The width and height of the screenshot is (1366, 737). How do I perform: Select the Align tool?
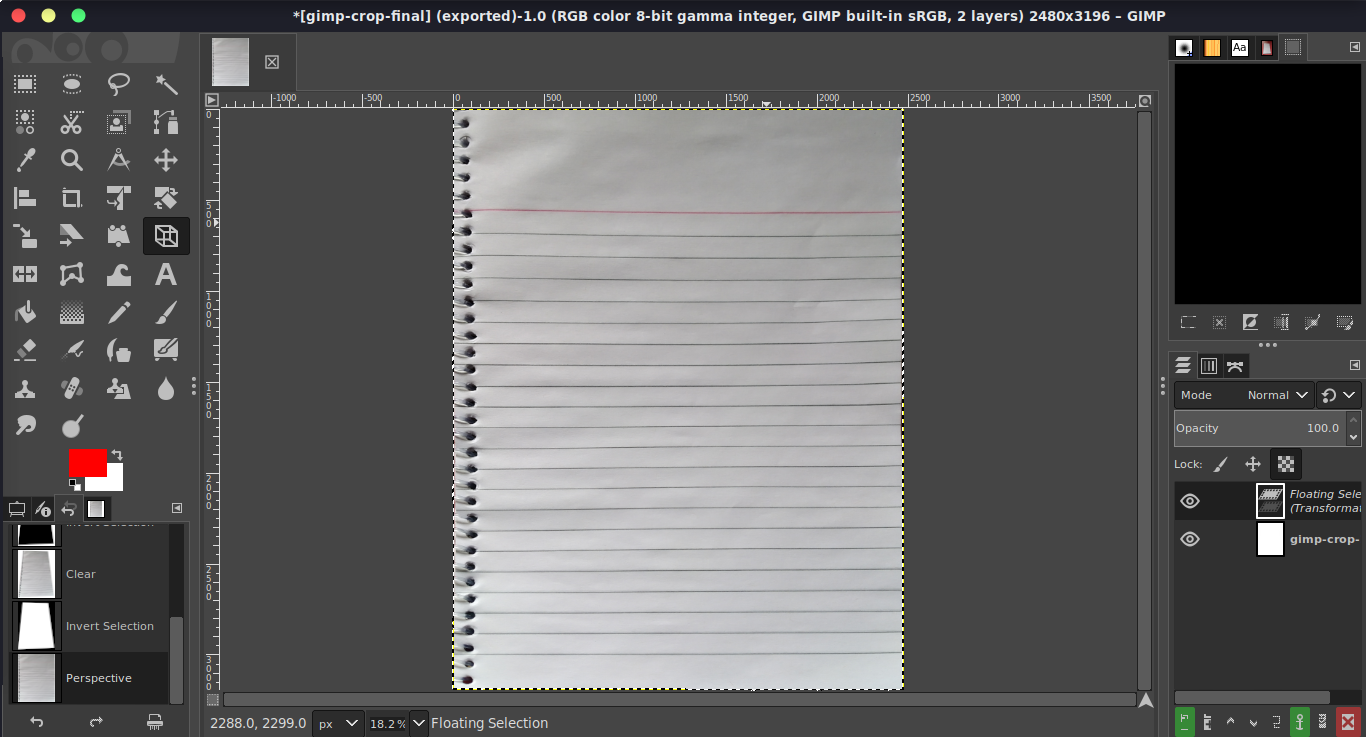[x=25, y=198]
